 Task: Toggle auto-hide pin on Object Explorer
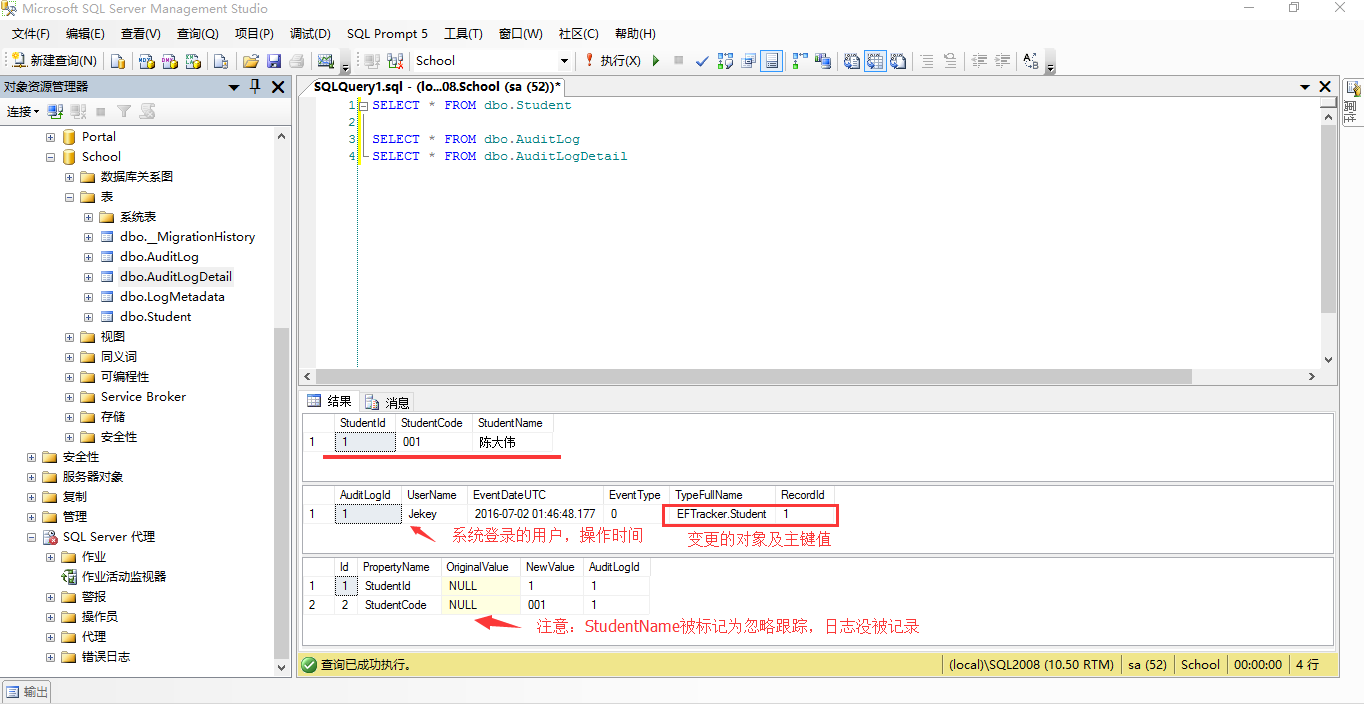point(254,87)
